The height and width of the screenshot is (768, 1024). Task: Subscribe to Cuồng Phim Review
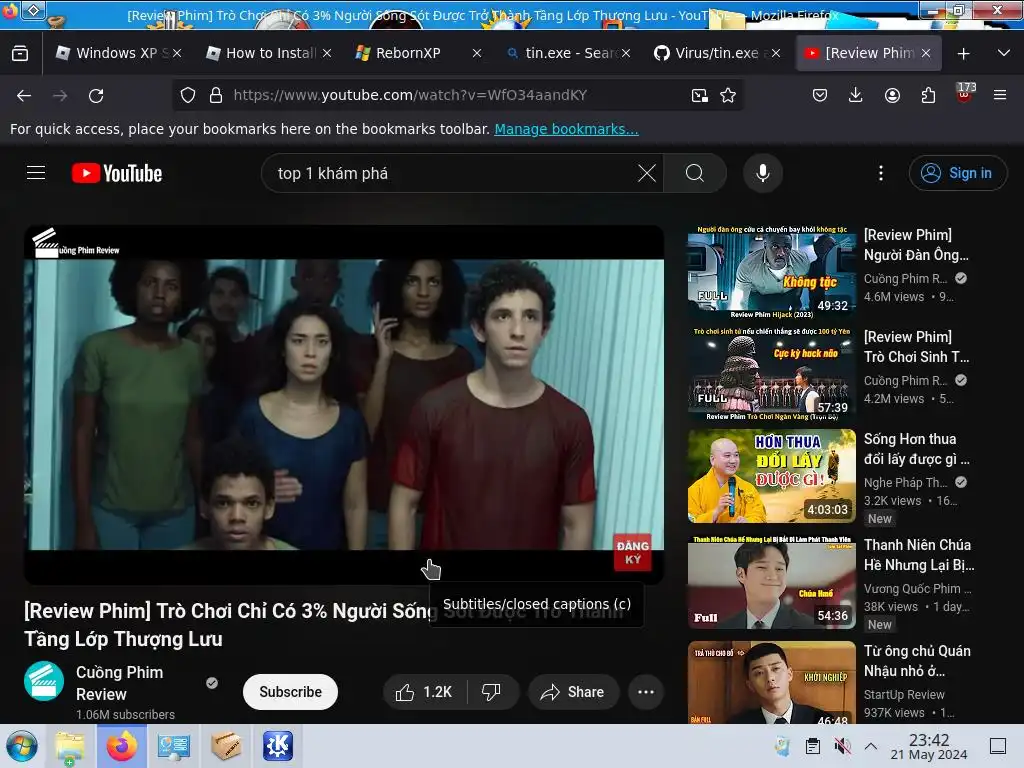tap(291, 692)
